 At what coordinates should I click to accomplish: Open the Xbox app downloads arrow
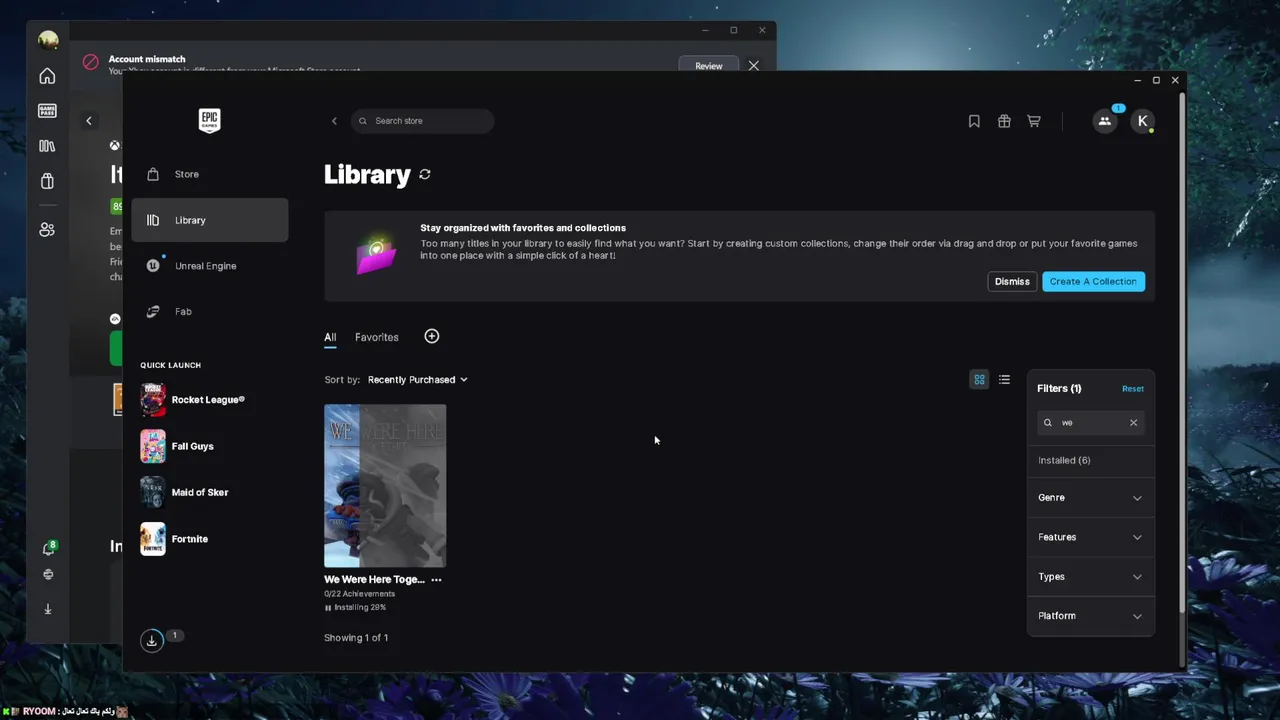pyautogui.click(x=48, y=609)
